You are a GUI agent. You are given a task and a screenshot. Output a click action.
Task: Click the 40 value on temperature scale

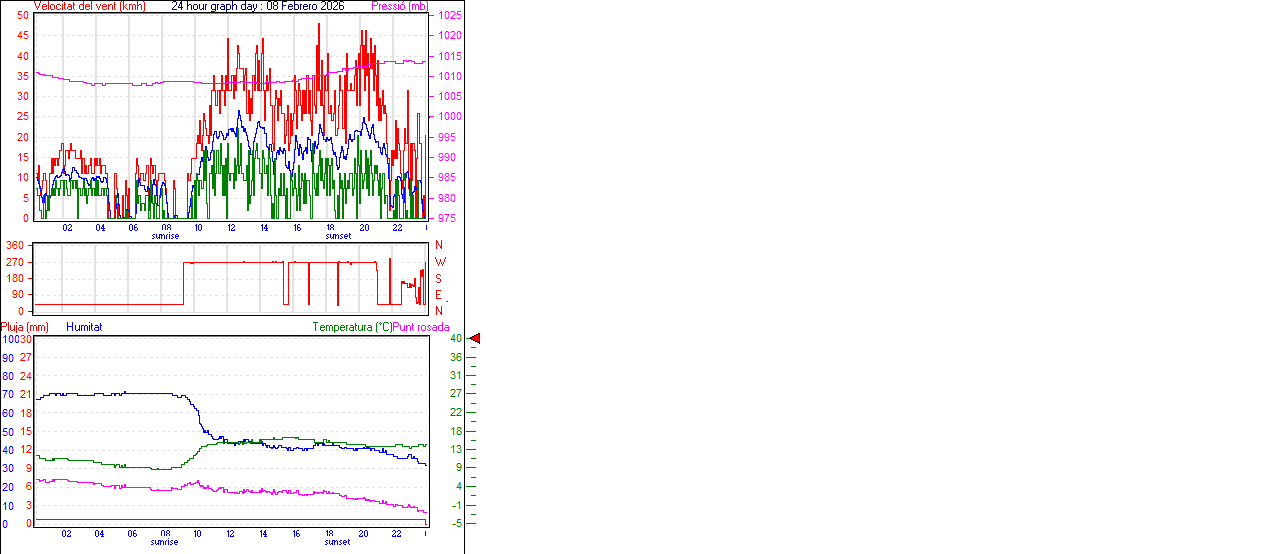455,339
